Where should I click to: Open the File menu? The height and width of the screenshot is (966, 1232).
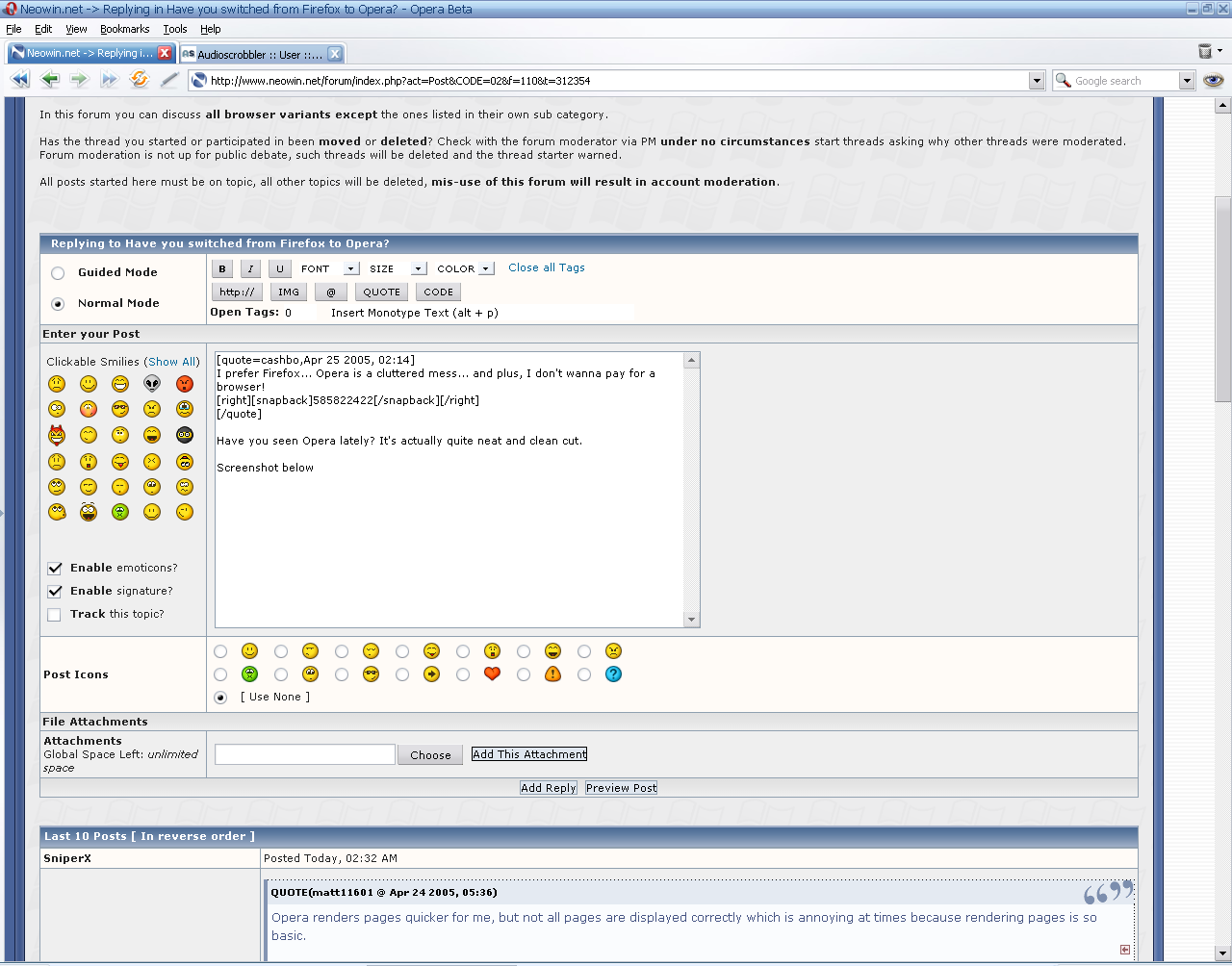pyautogui.click(x=13, y=29)
